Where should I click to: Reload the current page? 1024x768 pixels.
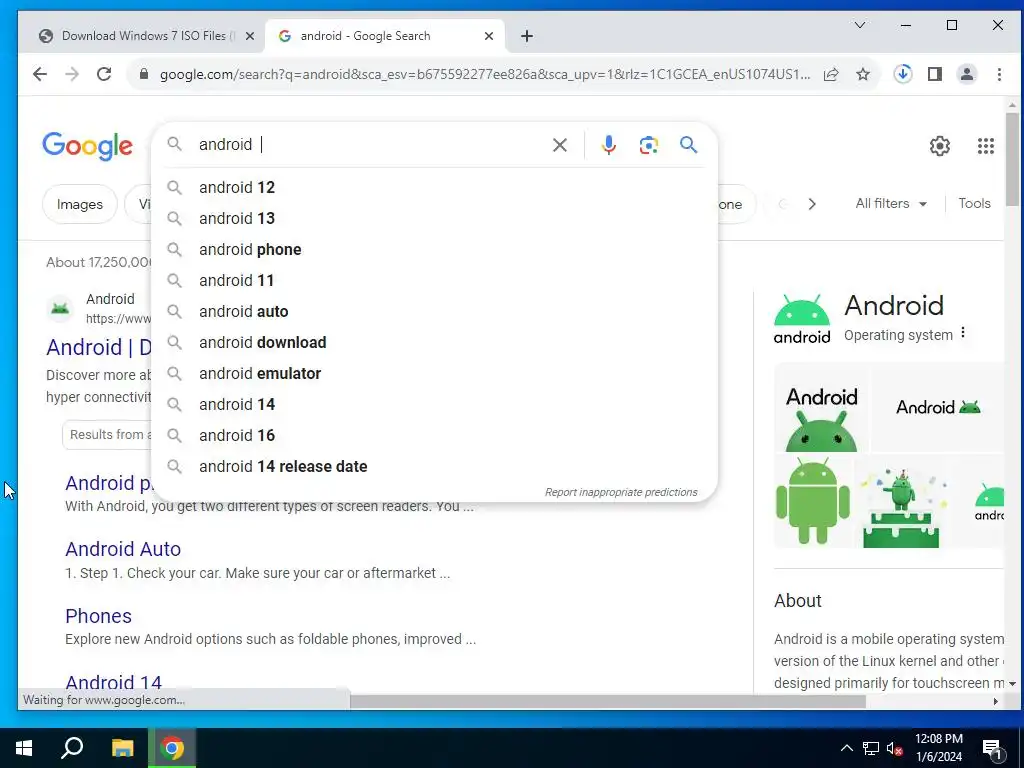tap(104, 74)
